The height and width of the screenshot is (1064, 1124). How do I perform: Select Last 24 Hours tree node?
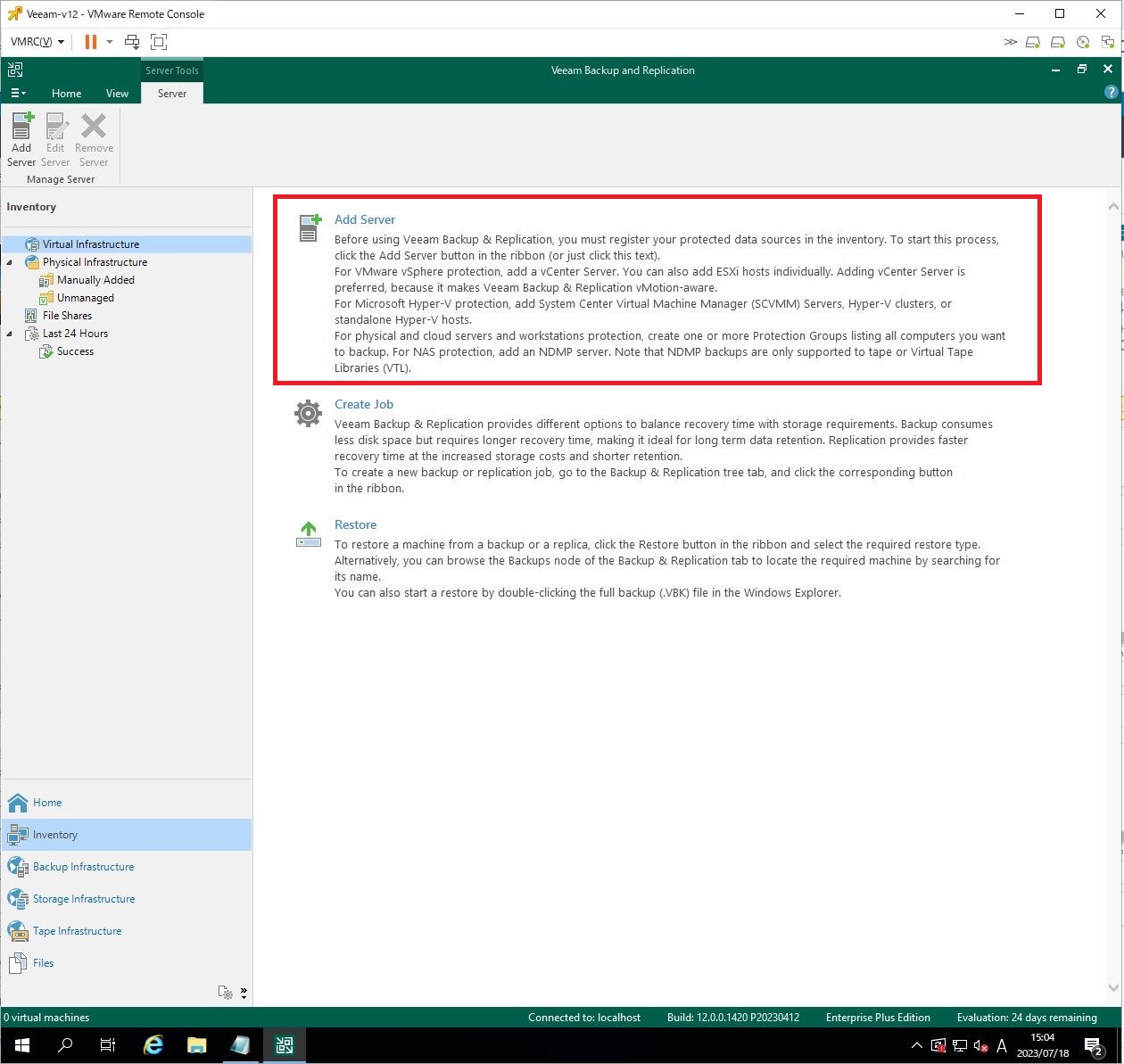coord(75,333)
